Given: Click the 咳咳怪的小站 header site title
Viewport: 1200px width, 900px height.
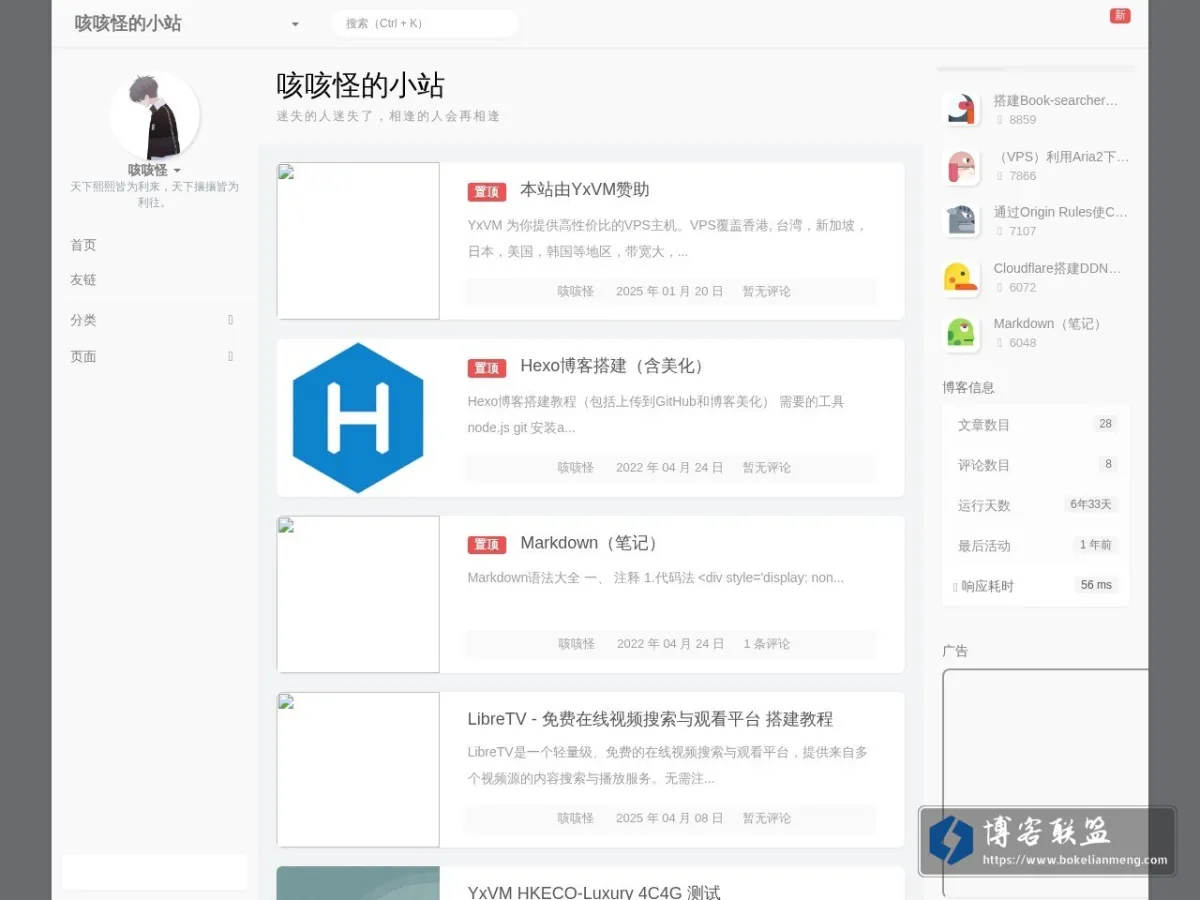Looking at the screenshot, I should [x=128, y=23].
